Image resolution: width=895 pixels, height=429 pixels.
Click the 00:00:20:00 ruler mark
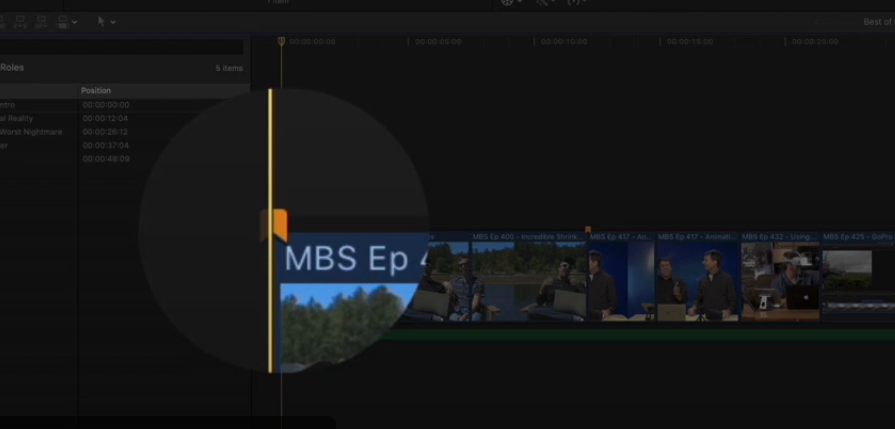[x=815, y=42]
